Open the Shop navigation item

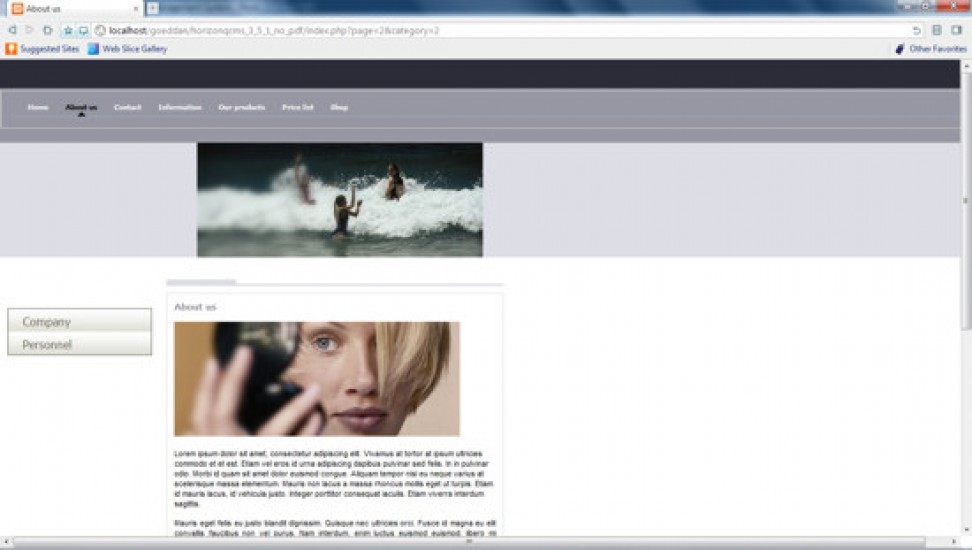tap(339, 107)
